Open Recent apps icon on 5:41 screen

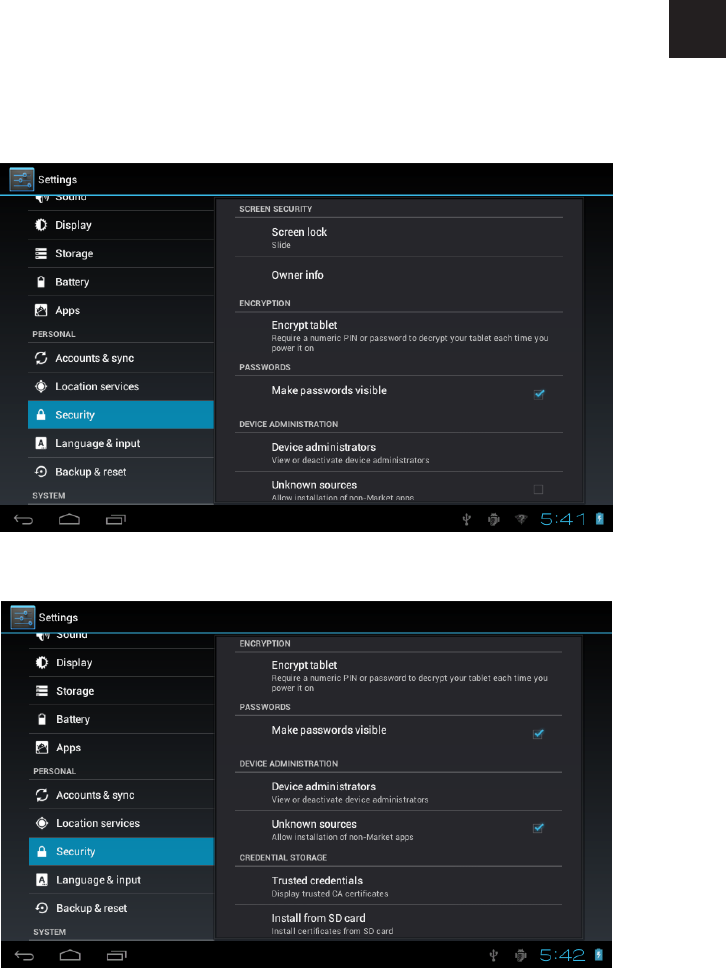click(x=115, y=520)
